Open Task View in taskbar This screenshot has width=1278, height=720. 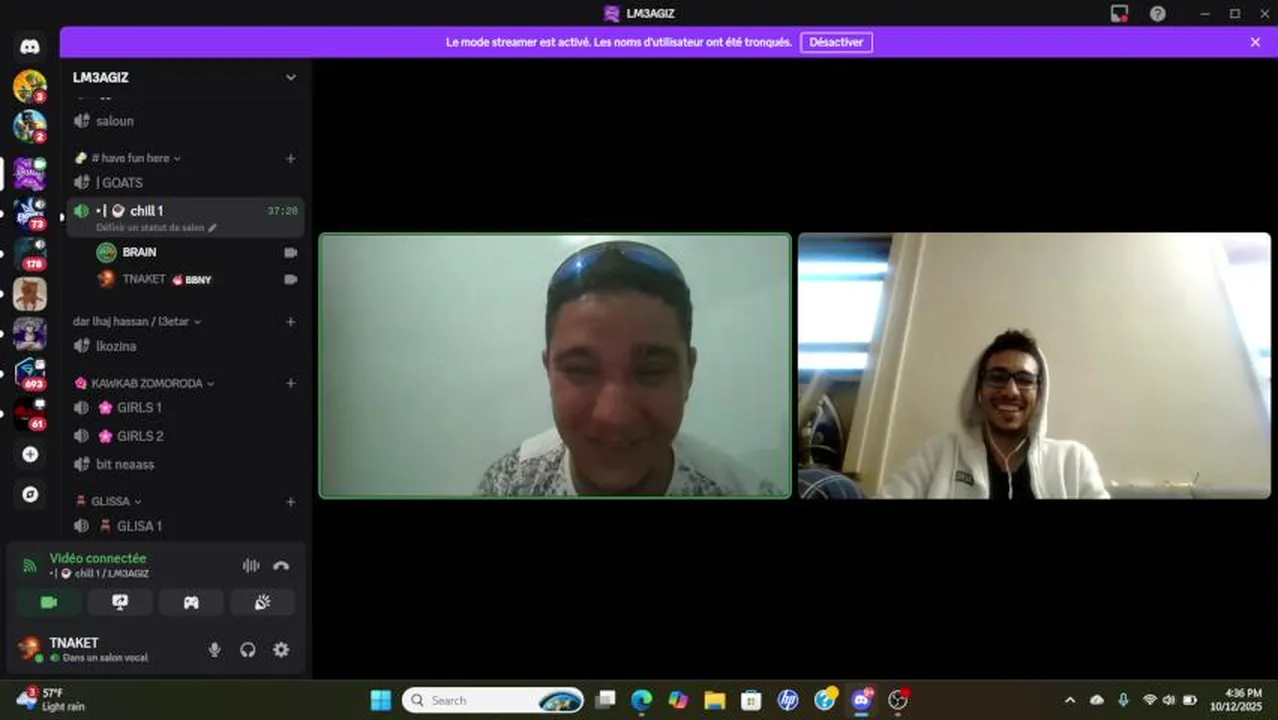pos(605,700)
